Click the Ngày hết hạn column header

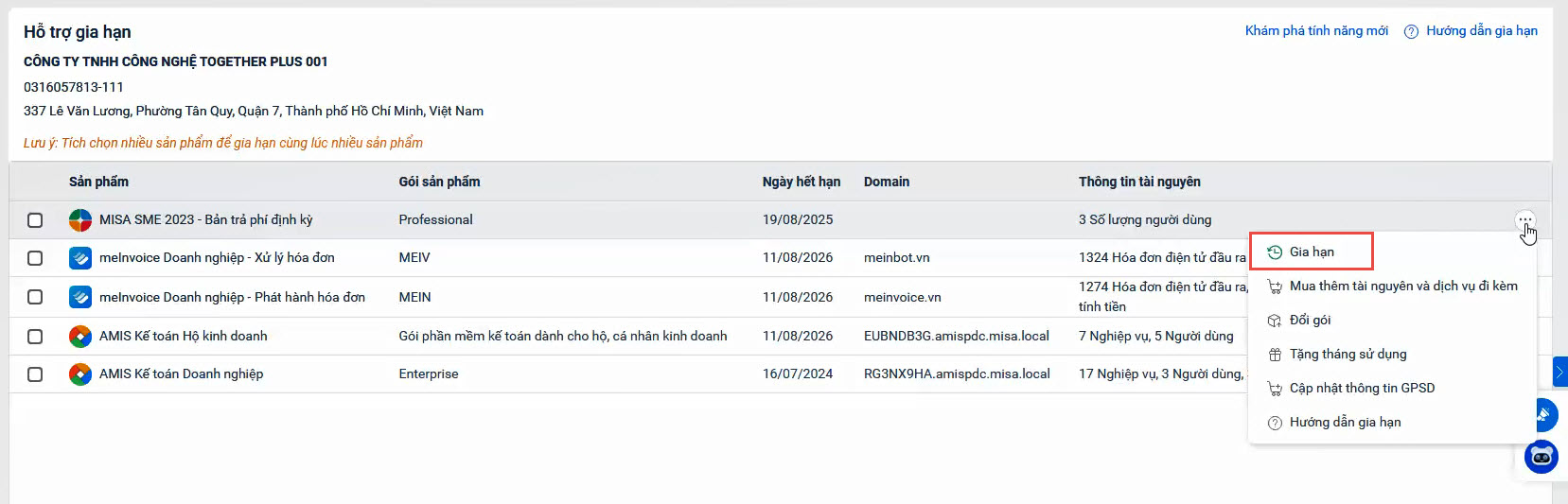click(x=802, y=182)
